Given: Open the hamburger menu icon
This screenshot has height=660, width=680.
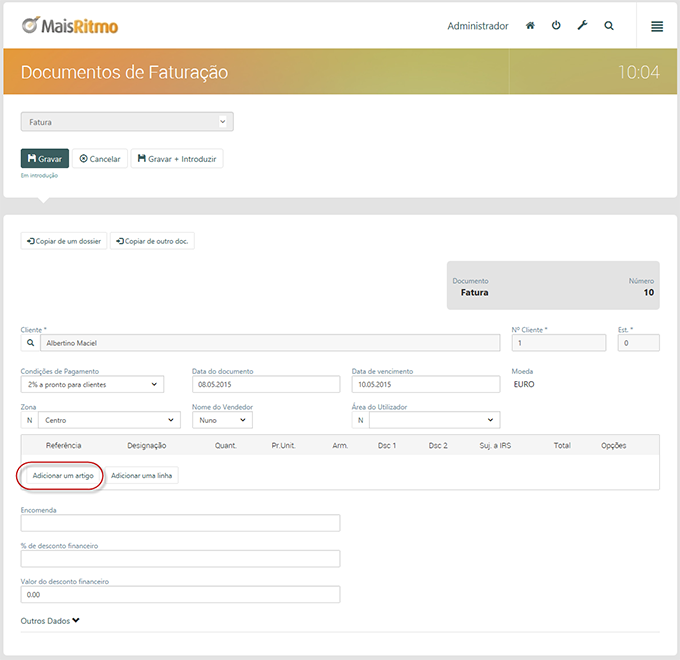Looking at the screenshot, I should pyautogui.click(x=657, y=26).
